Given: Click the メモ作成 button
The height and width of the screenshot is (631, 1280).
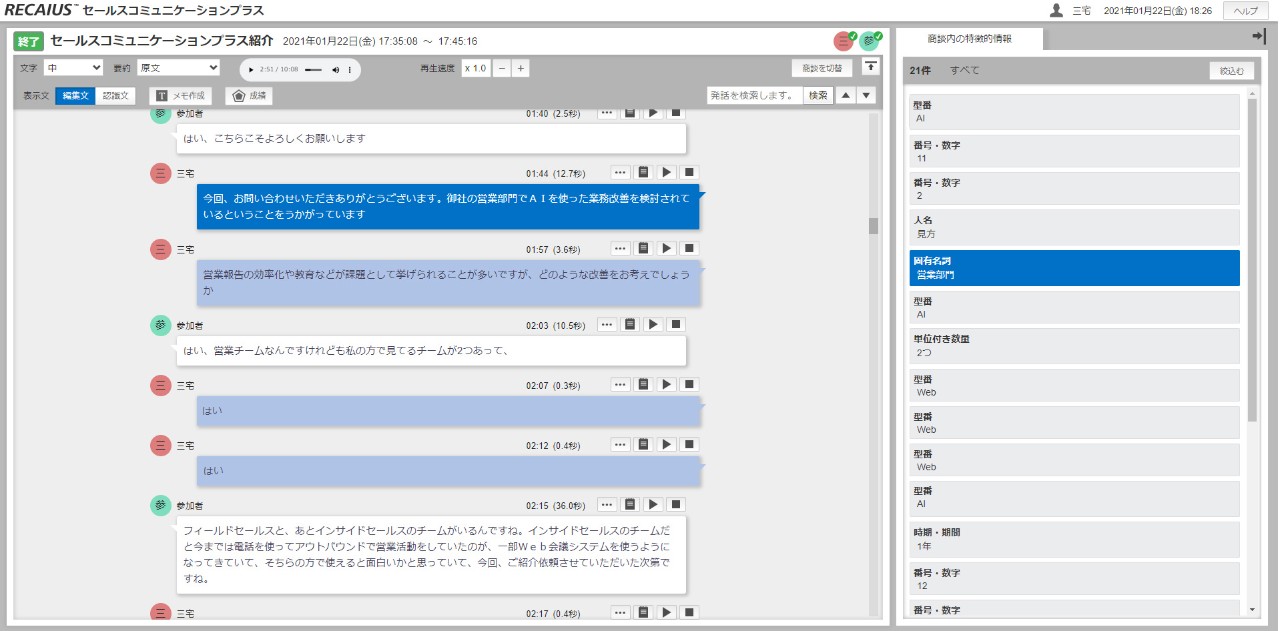Looking at the screenshot, I should pos(180,96).
